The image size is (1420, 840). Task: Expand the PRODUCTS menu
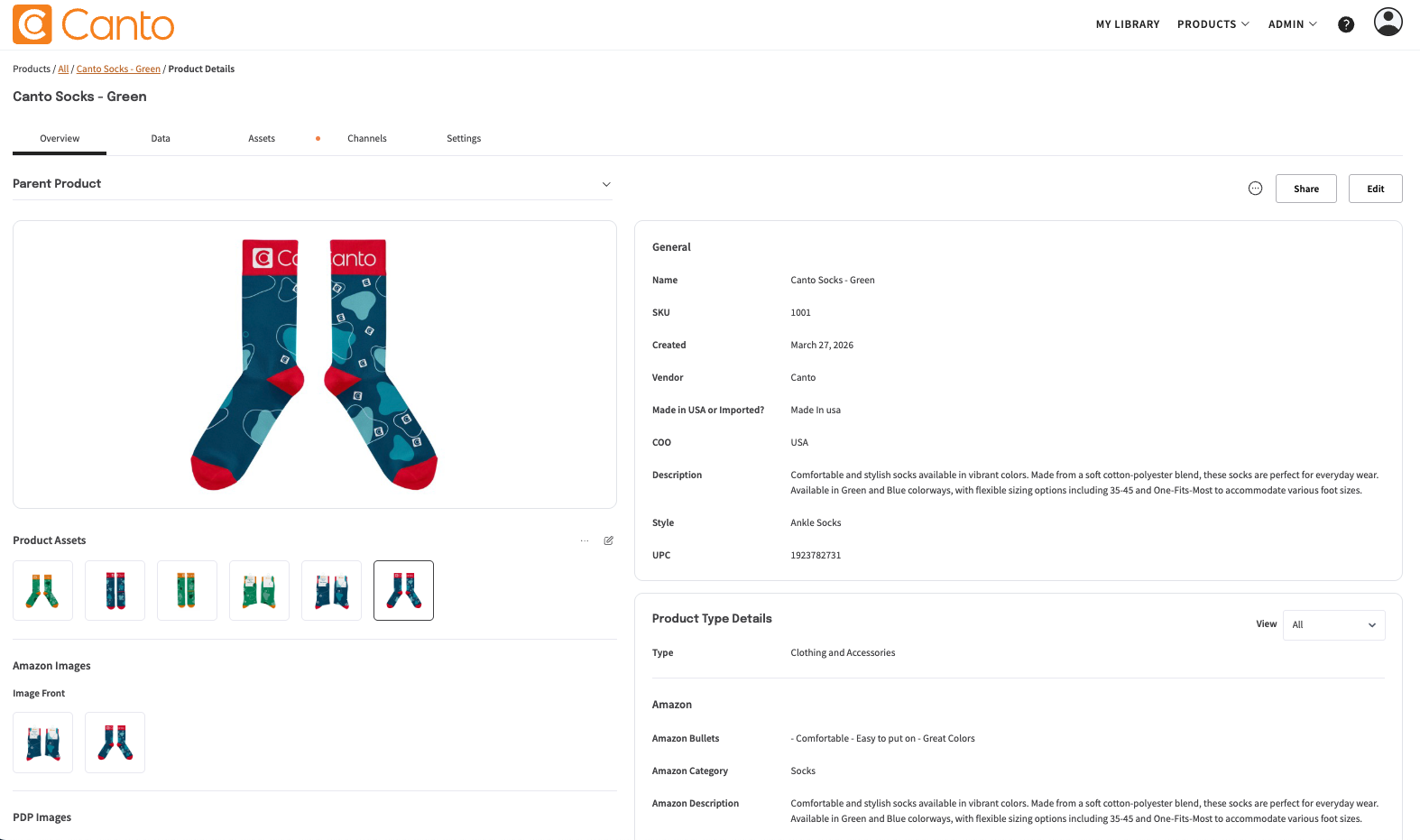(1213, 24)
